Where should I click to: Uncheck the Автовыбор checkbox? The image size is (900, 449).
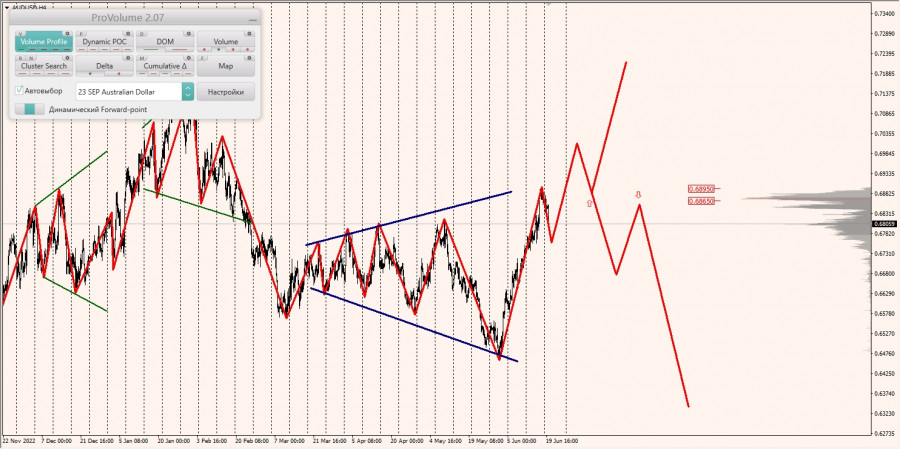[20, 90]
